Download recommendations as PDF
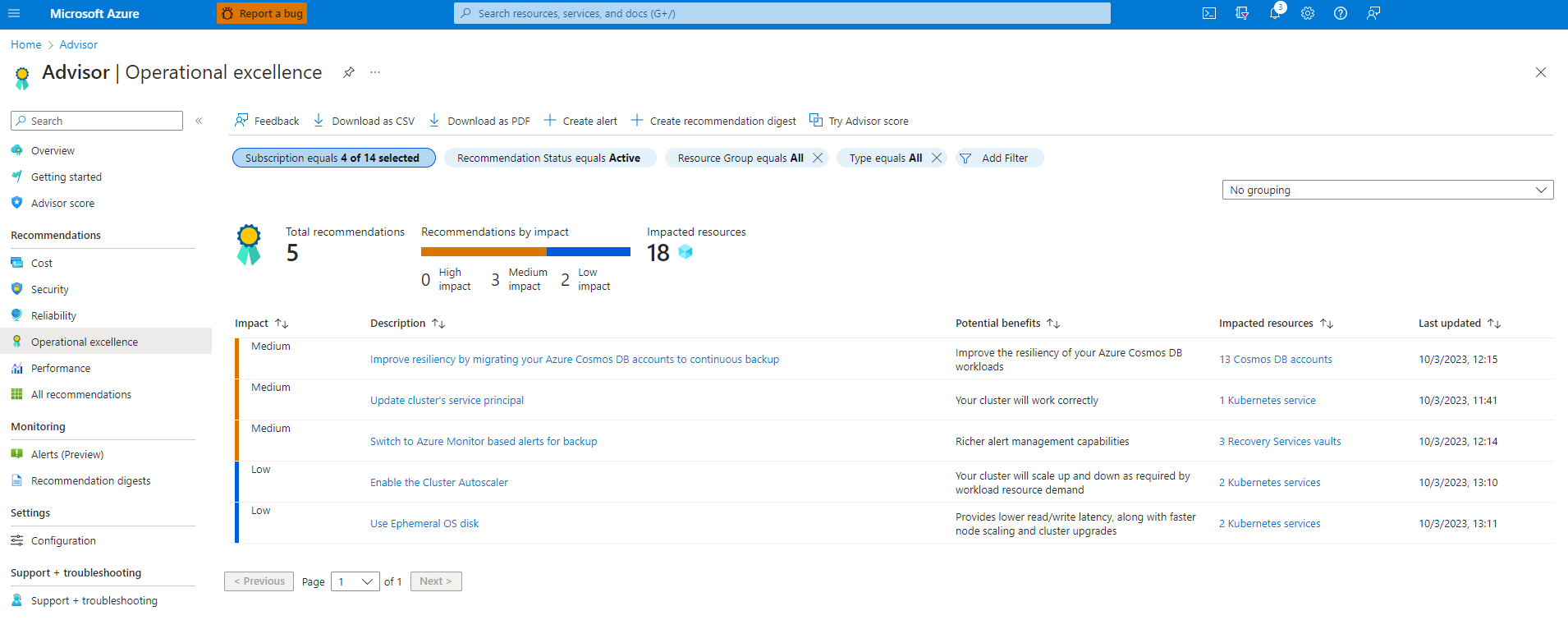 [x=479, y=121]
